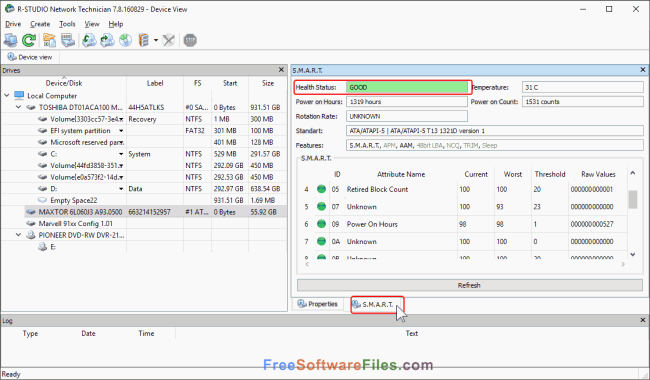Switch to the Properties tab

tap(318, 304)
